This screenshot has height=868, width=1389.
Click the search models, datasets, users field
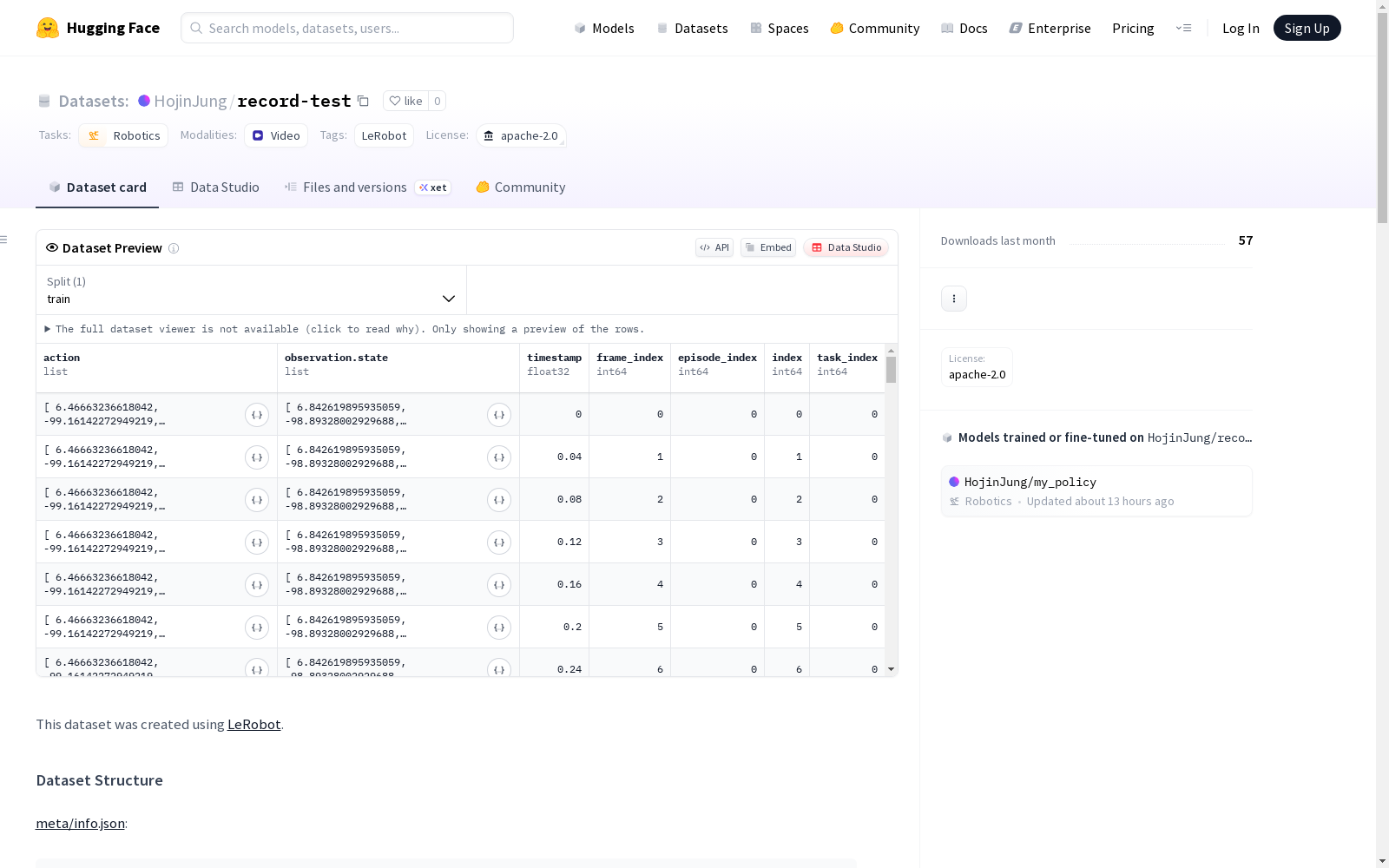347,28
